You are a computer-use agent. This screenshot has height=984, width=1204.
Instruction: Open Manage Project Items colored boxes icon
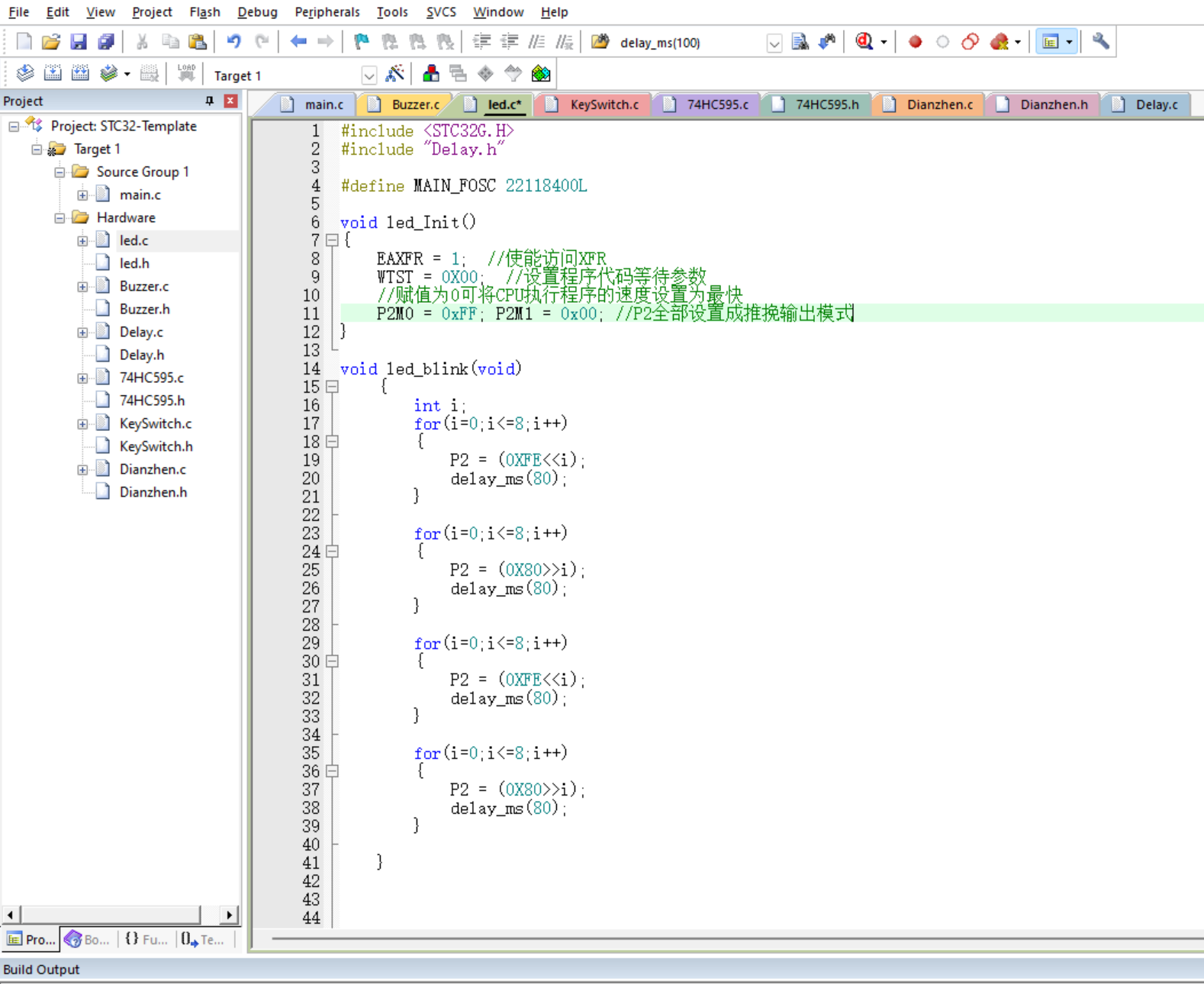(431, 74)
